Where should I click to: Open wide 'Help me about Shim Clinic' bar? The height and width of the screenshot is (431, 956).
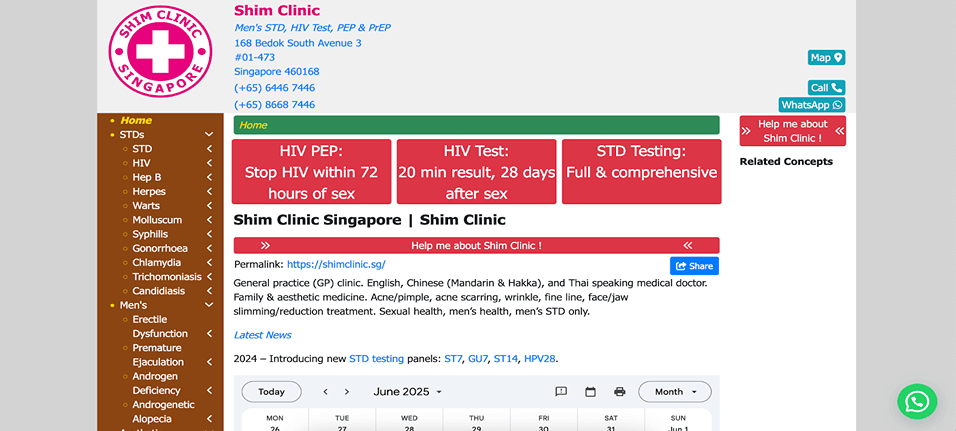(476, 246)
